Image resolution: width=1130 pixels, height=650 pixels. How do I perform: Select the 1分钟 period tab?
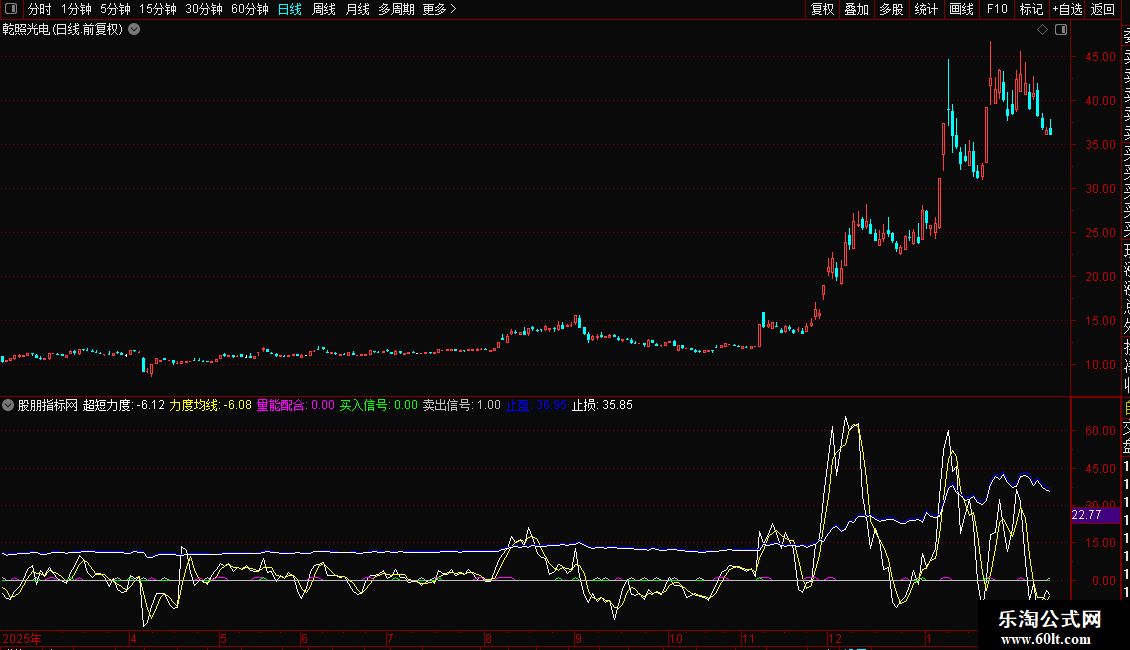coord(76,9)
